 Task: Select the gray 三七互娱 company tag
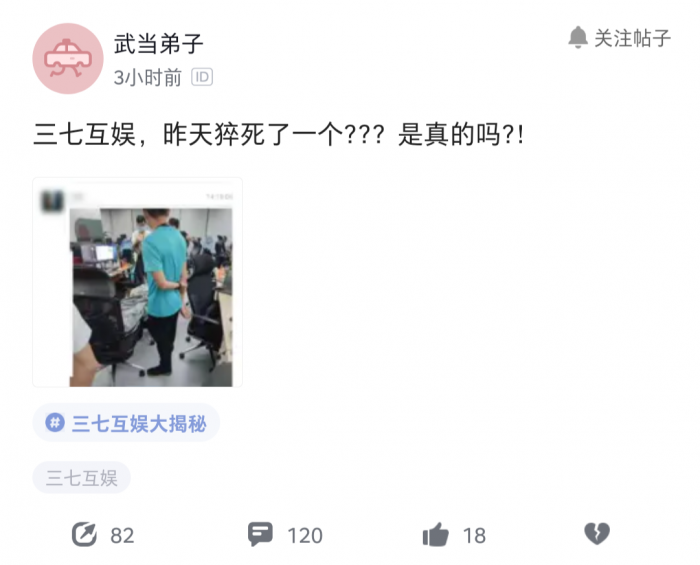(82, 478)
